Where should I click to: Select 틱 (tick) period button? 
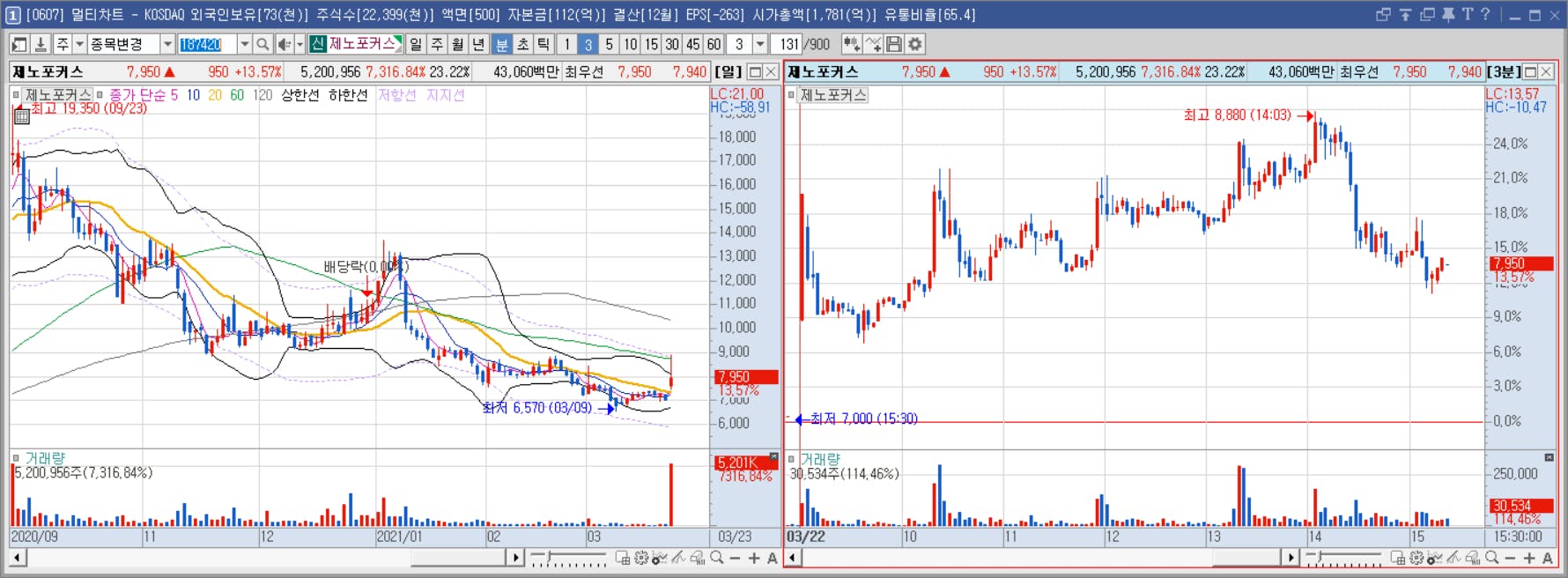tap(544, 44)
